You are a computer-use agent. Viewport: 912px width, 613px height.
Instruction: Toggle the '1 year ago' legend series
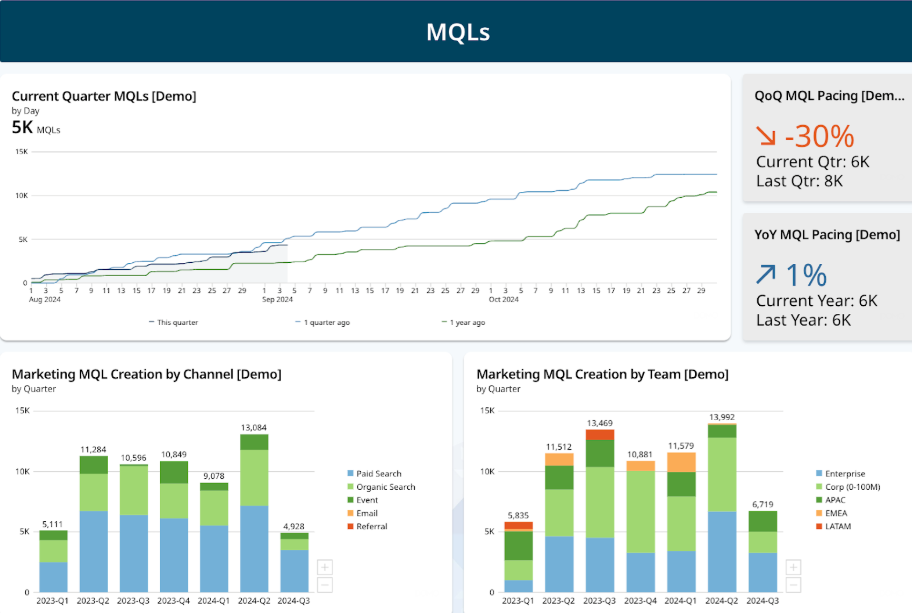[464, 322]
